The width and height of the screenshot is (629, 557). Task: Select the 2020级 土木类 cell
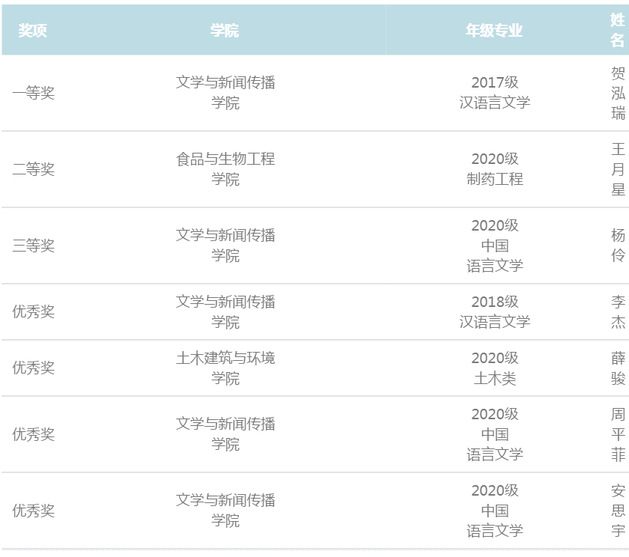pyautogui.click(x=494, y=367)
